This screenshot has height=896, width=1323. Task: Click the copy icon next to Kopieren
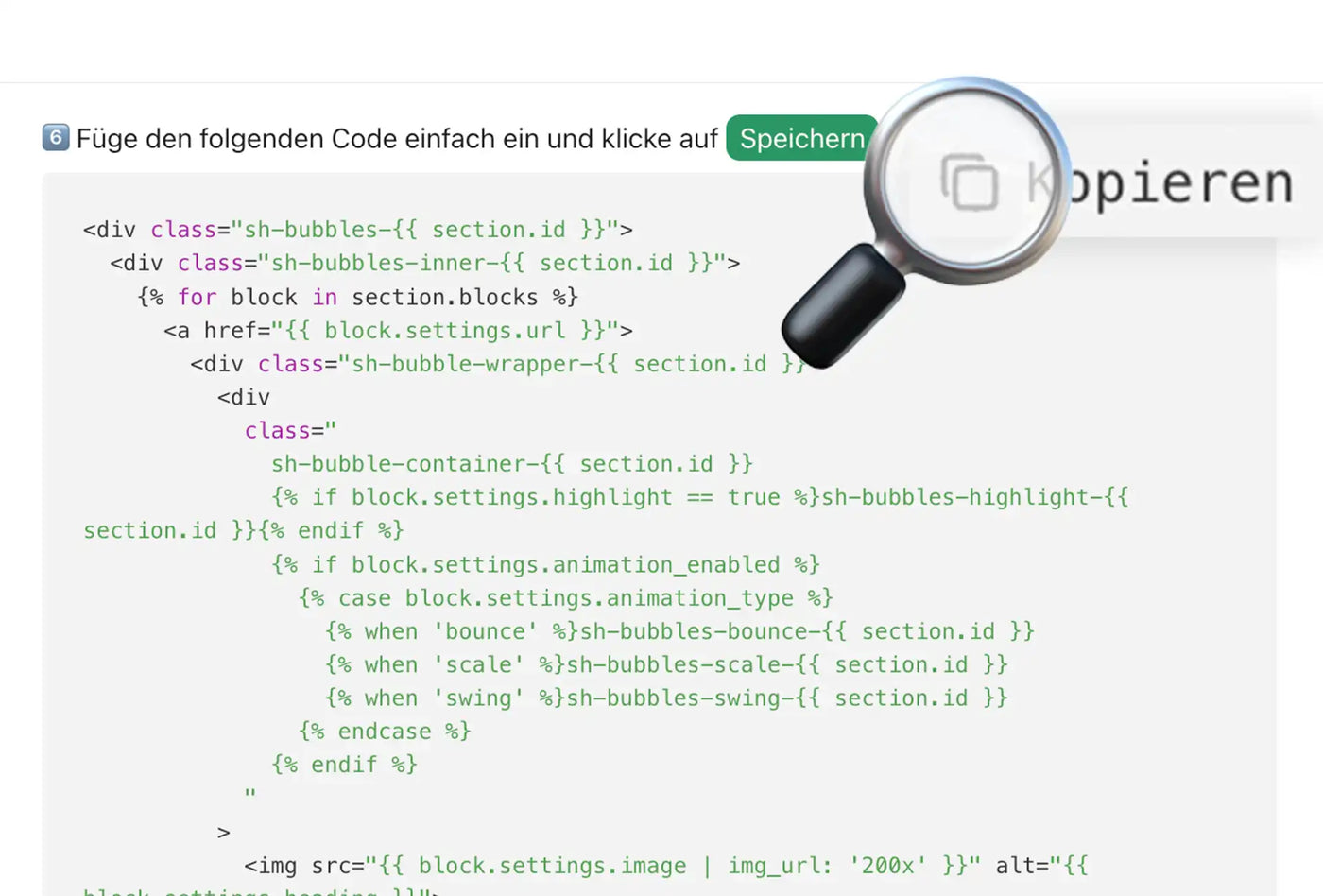pyautogui.click(x=970, y=181)
